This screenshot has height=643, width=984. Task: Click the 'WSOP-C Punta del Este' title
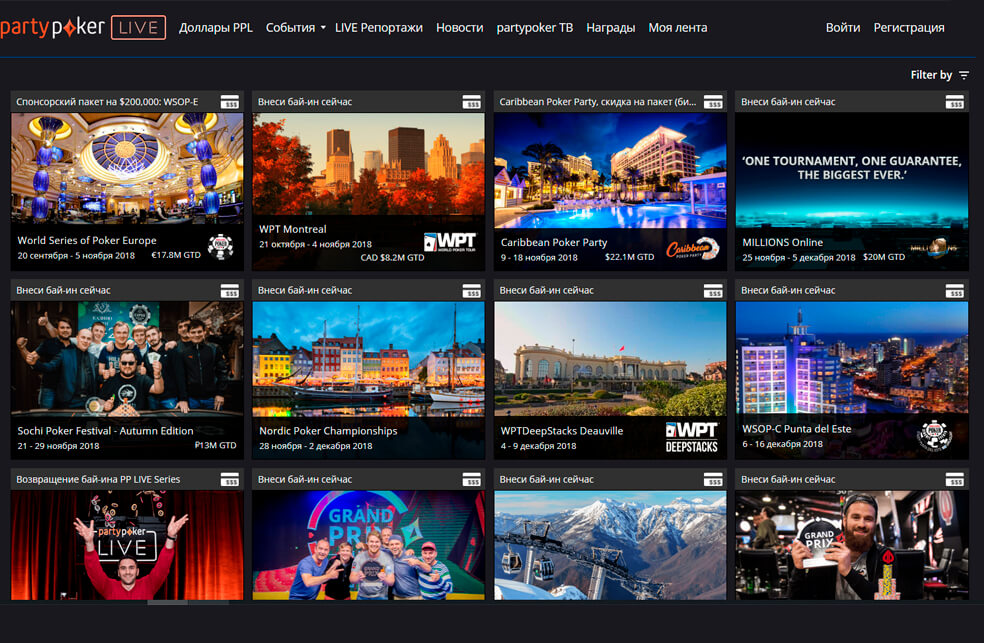pos(797,429)
